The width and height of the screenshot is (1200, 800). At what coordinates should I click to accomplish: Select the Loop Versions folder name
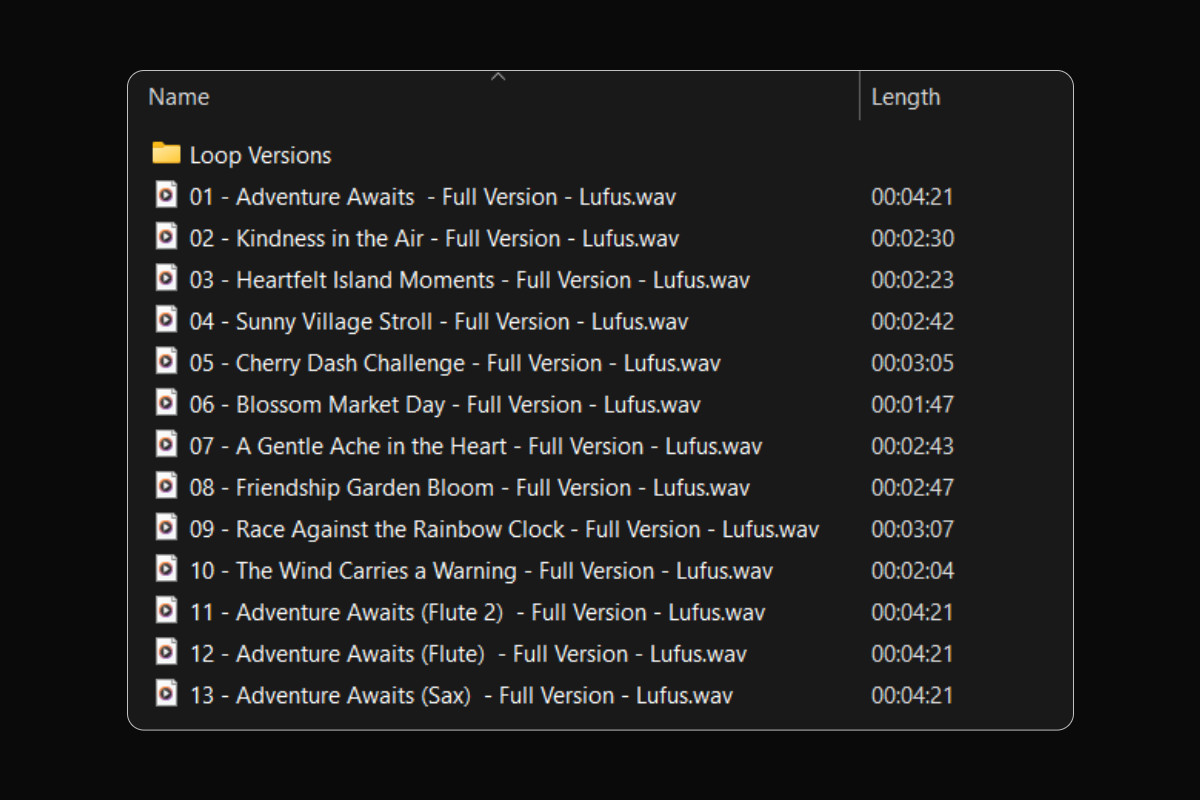[x=261, y=155]
